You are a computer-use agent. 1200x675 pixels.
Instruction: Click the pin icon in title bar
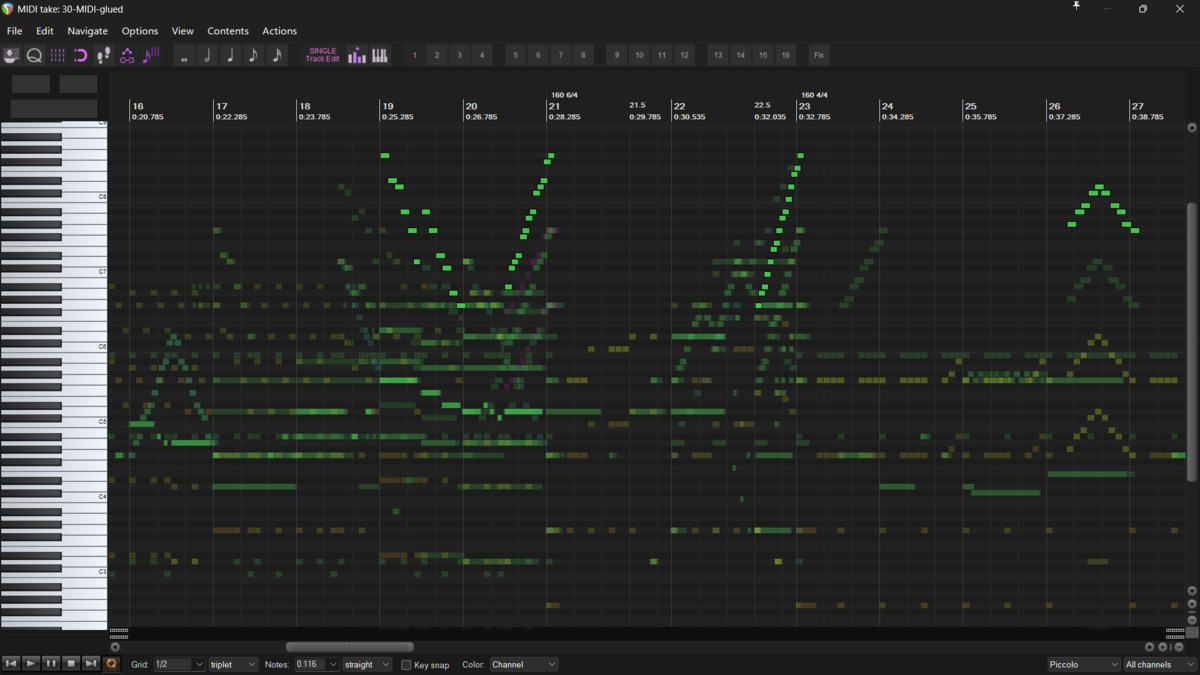coord(1076,7)
